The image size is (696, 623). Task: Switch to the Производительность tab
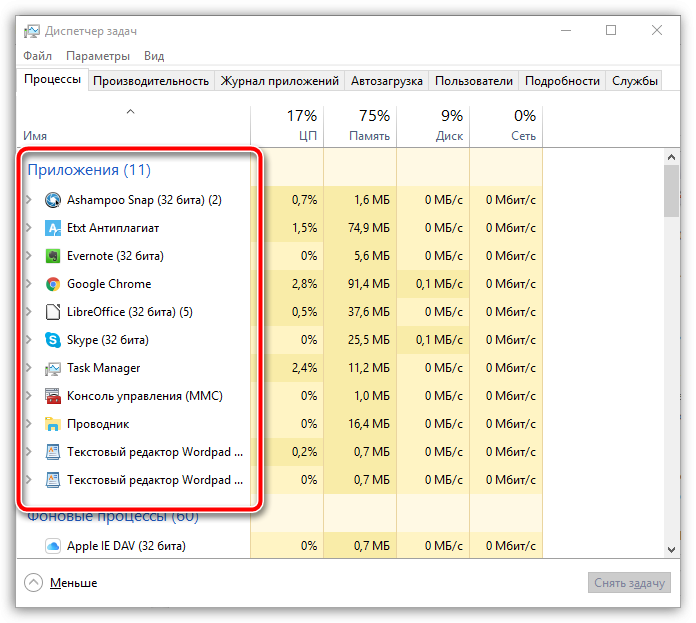tap(151, 81)
